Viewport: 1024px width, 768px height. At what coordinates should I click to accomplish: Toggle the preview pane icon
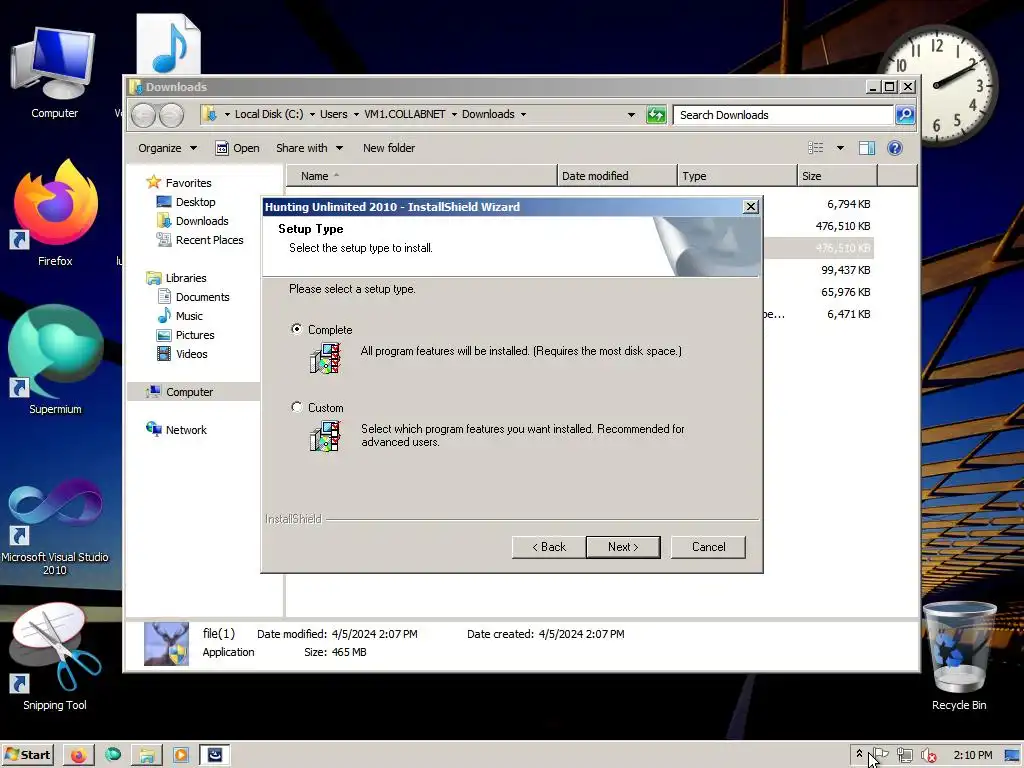(x=867, y=148)
